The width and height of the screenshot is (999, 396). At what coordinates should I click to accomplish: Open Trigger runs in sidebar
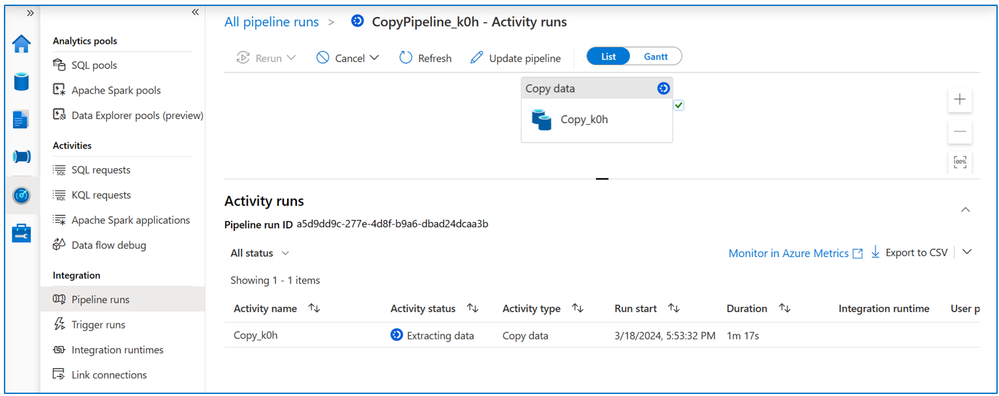click(x=98, y=325)
